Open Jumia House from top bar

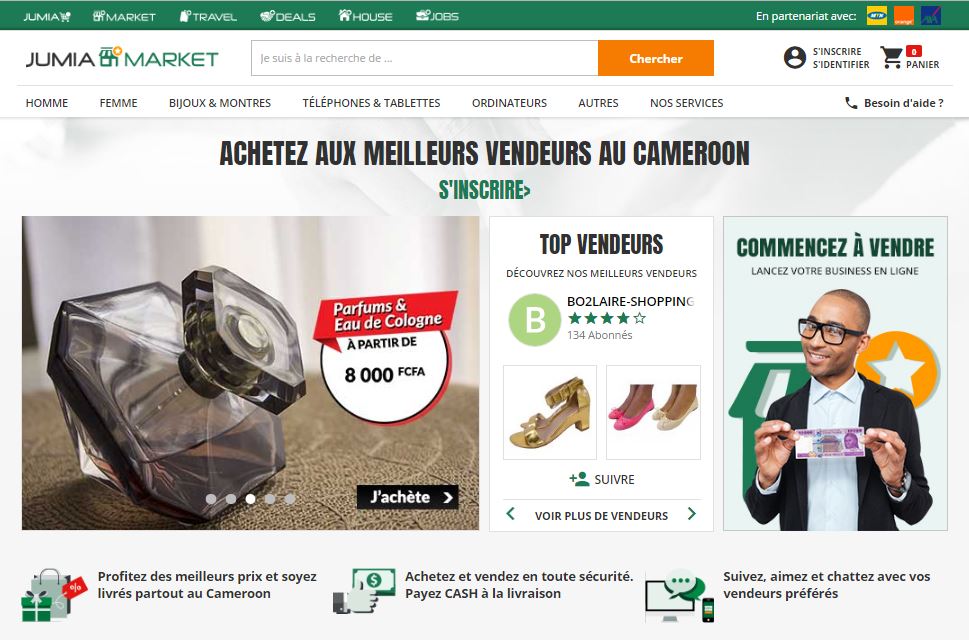point(366,16)
